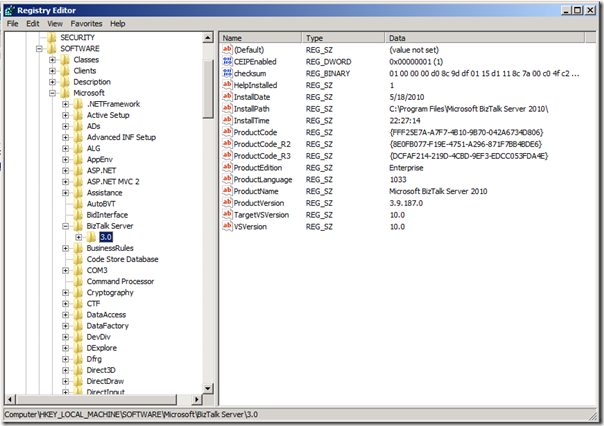Select the Active Setup key

(108, 115)
